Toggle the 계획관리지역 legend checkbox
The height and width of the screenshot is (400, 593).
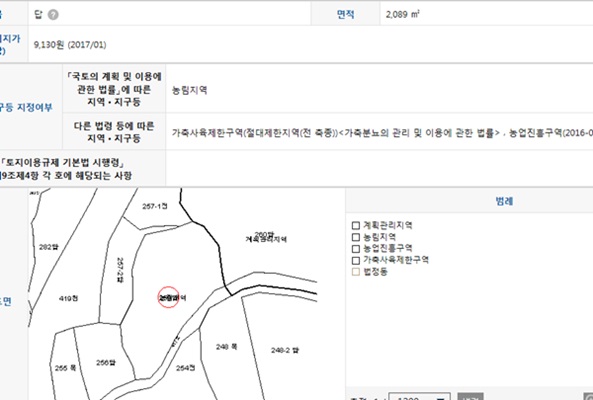coord(355,225)
